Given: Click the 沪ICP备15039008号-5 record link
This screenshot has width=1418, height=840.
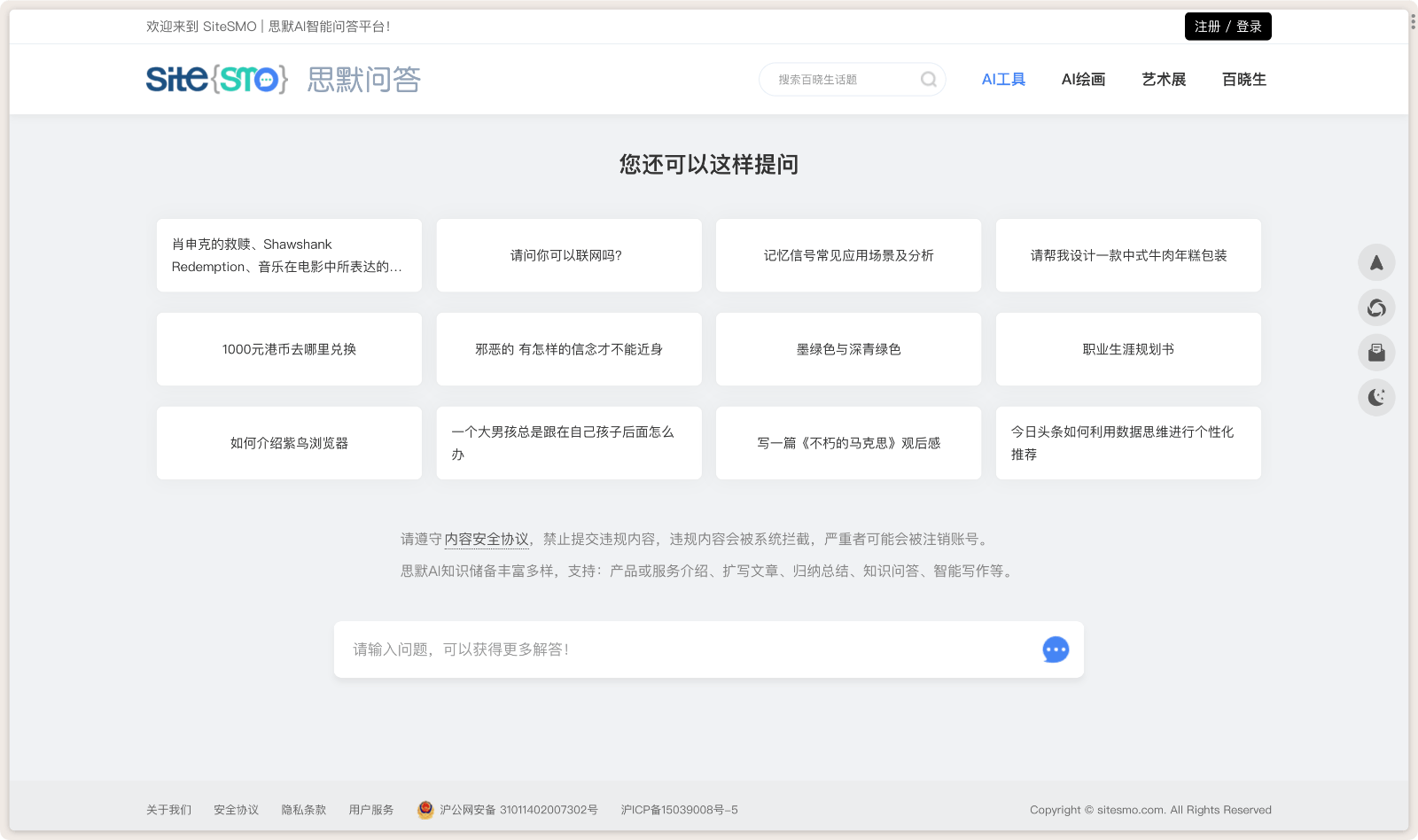Looking at the screenshot, I should click(678, 809).
